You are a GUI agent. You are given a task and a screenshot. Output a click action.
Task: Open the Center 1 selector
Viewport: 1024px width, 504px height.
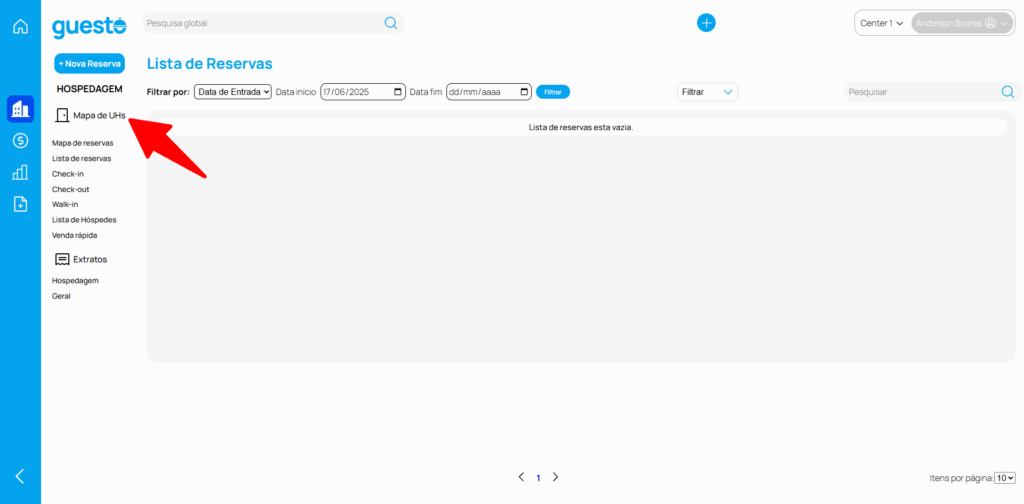881,23
